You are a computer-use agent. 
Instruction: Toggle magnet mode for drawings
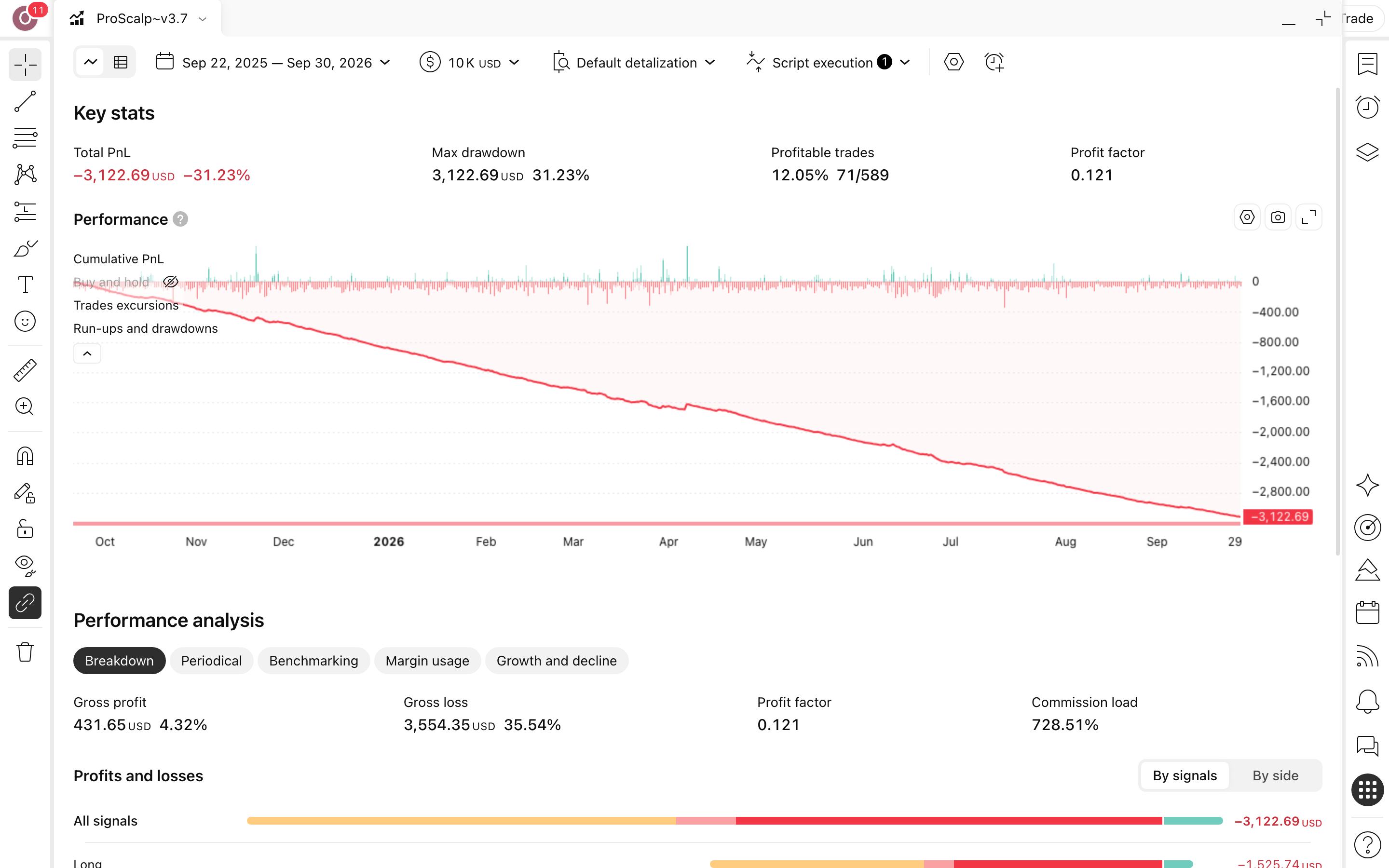pos(25,456)
